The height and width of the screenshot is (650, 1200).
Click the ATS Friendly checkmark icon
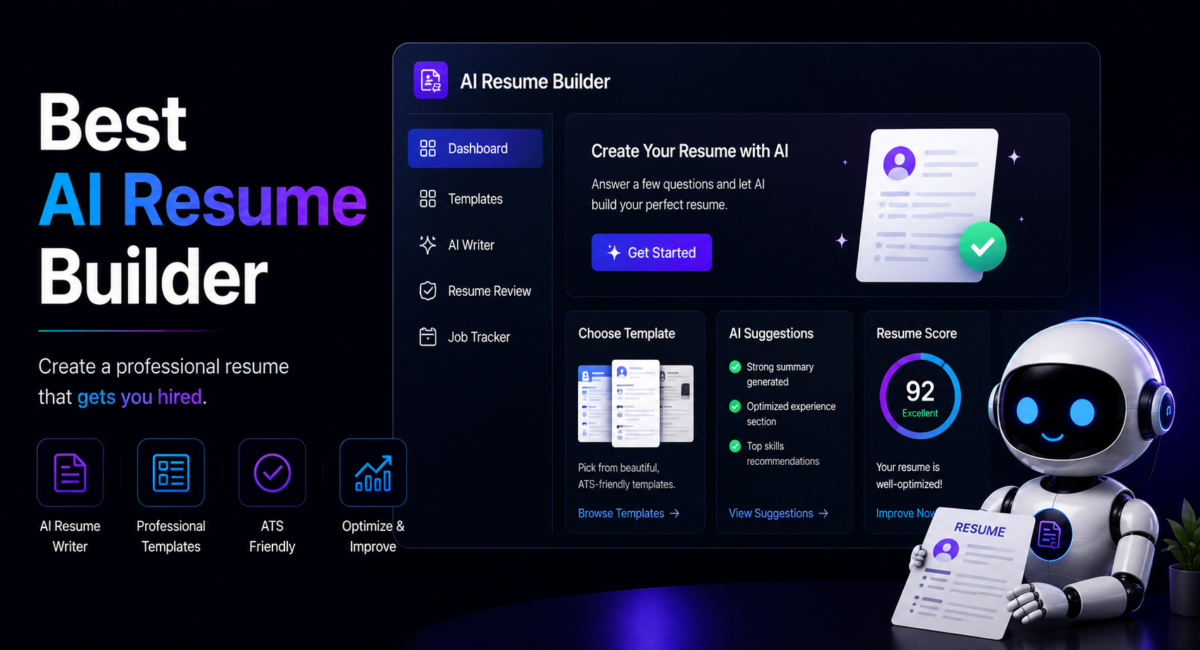click(x=272, y=472)
